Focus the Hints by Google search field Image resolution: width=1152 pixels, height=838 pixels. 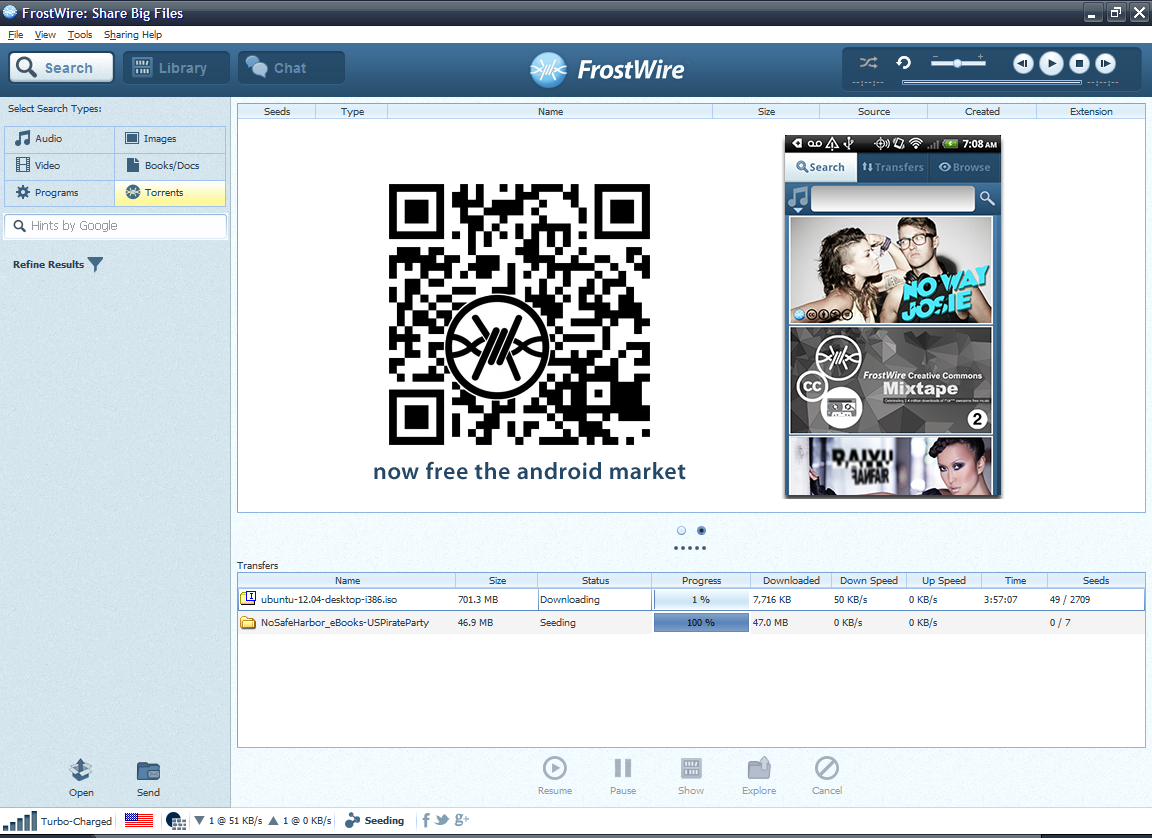[116, 226]
